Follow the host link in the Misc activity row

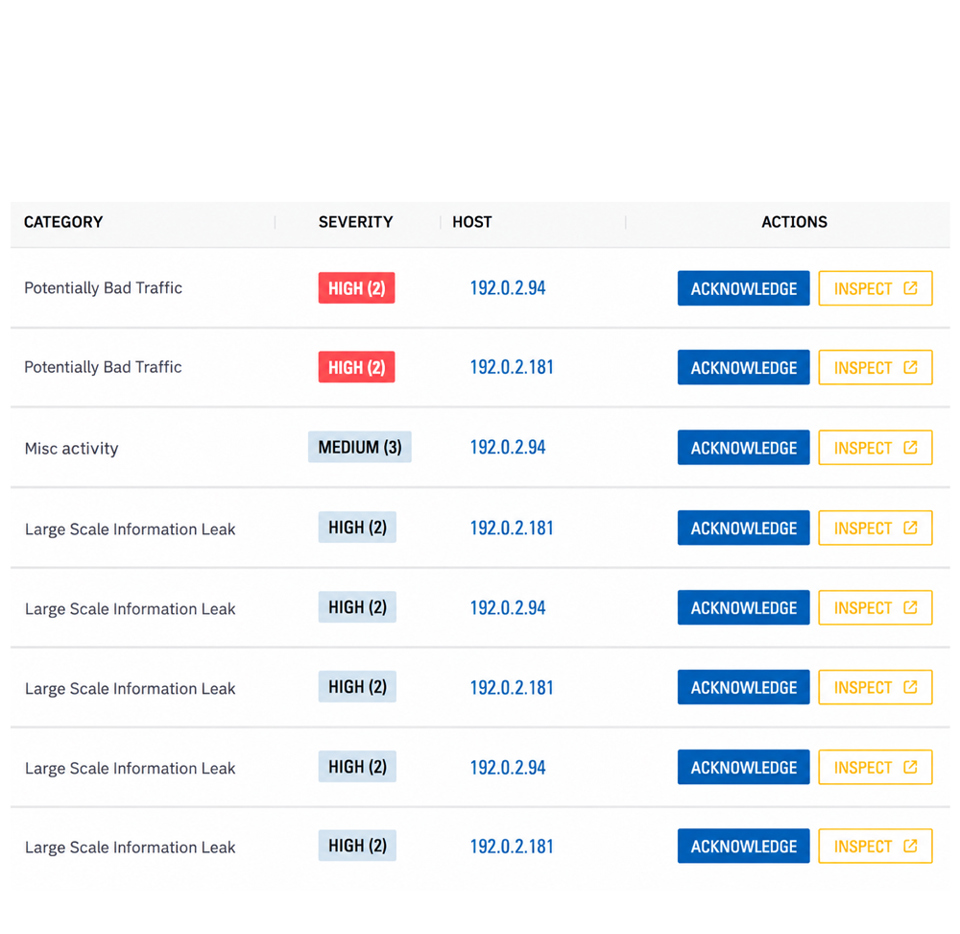[508, 447]
